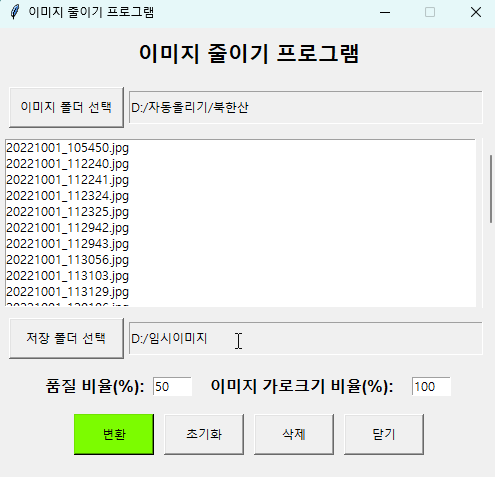The width and height of the screenshot is (495, 477).
Task: Focus the save folder path field D:/임시이미지
Action: [306, 338]
